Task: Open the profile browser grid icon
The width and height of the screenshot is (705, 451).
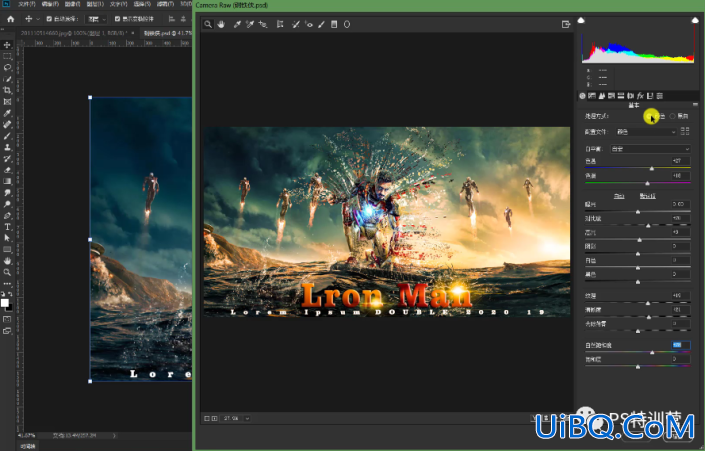Action: tap(685, 131)
